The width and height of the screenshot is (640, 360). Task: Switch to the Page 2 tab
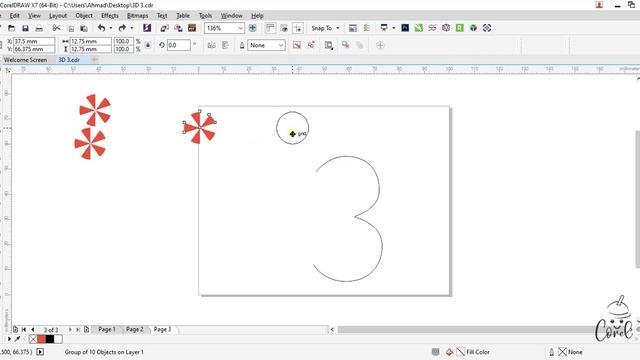pyautogui.click(x=134, y=329)
